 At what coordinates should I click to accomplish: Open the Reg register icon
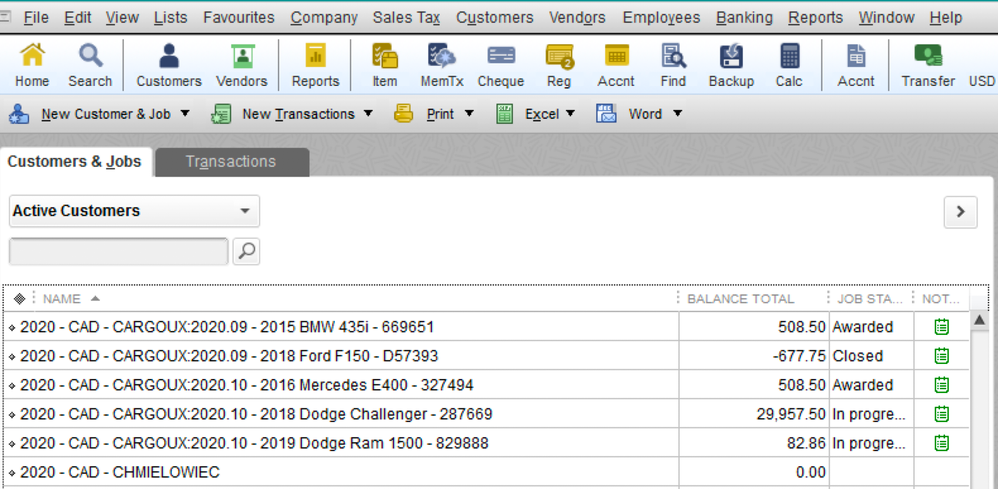point(559,65)
